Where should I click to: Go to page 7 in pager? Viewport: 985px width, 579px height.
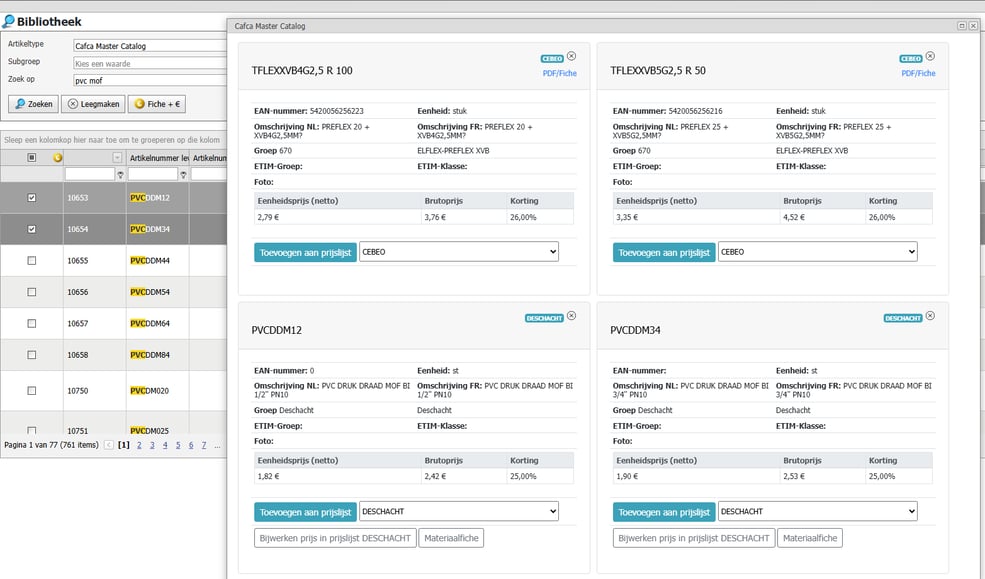pos(204,445)
